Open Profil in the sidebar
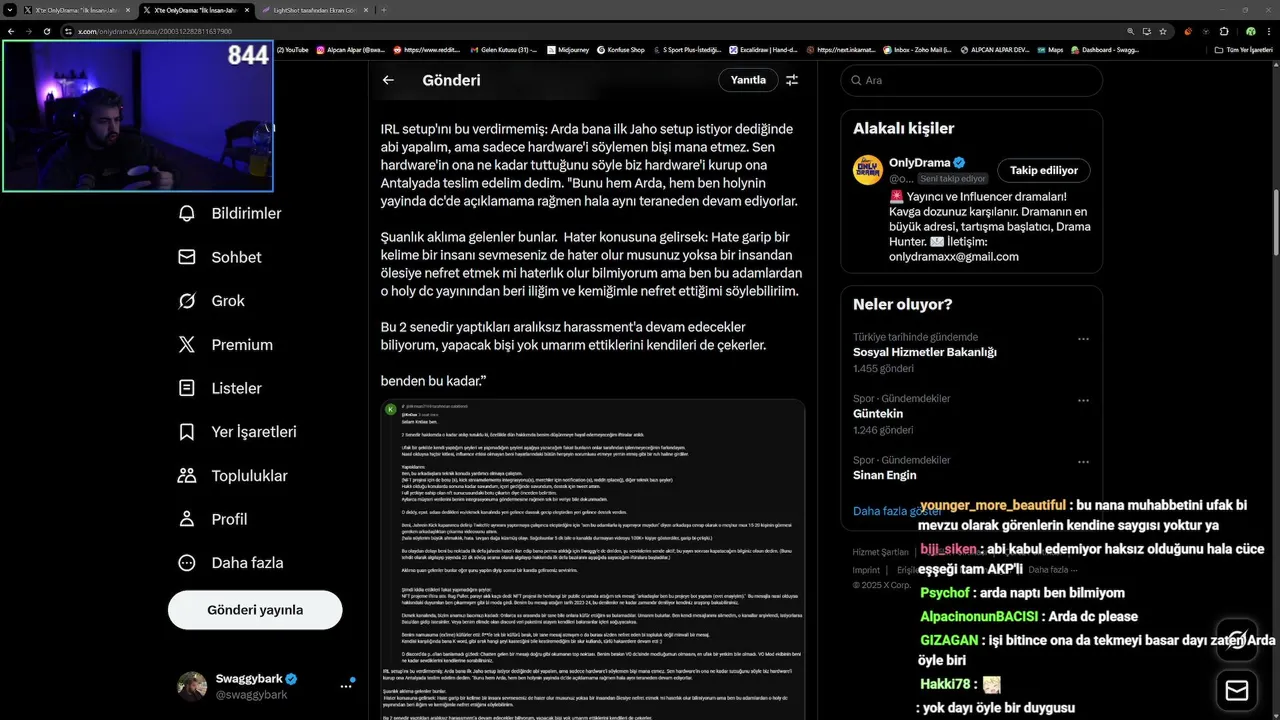Screen dimensions: 1280x720 (x=213, y=519)
